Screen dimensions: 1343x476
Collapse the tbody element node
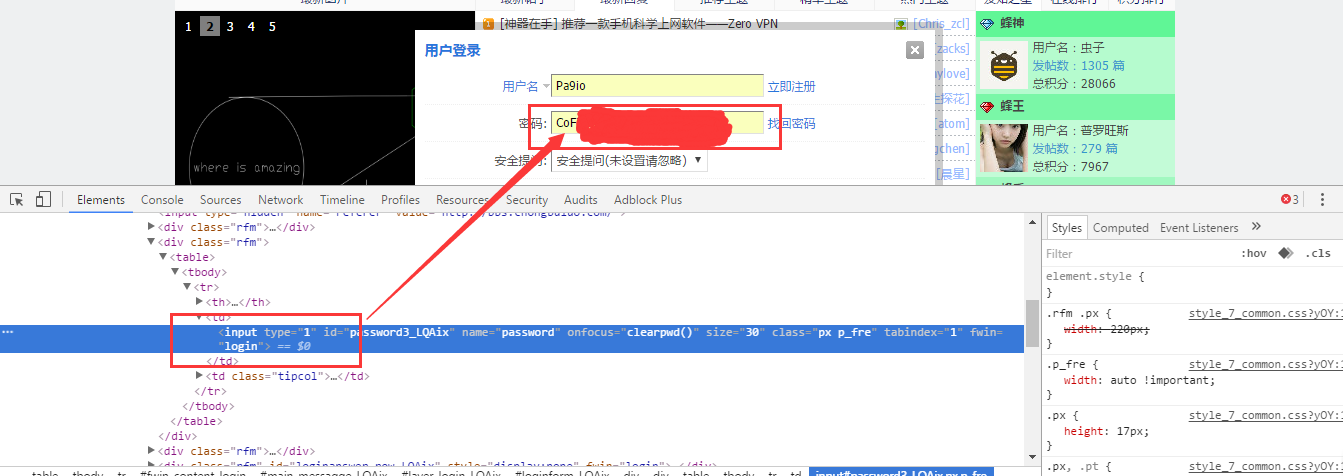click(175, 272)
